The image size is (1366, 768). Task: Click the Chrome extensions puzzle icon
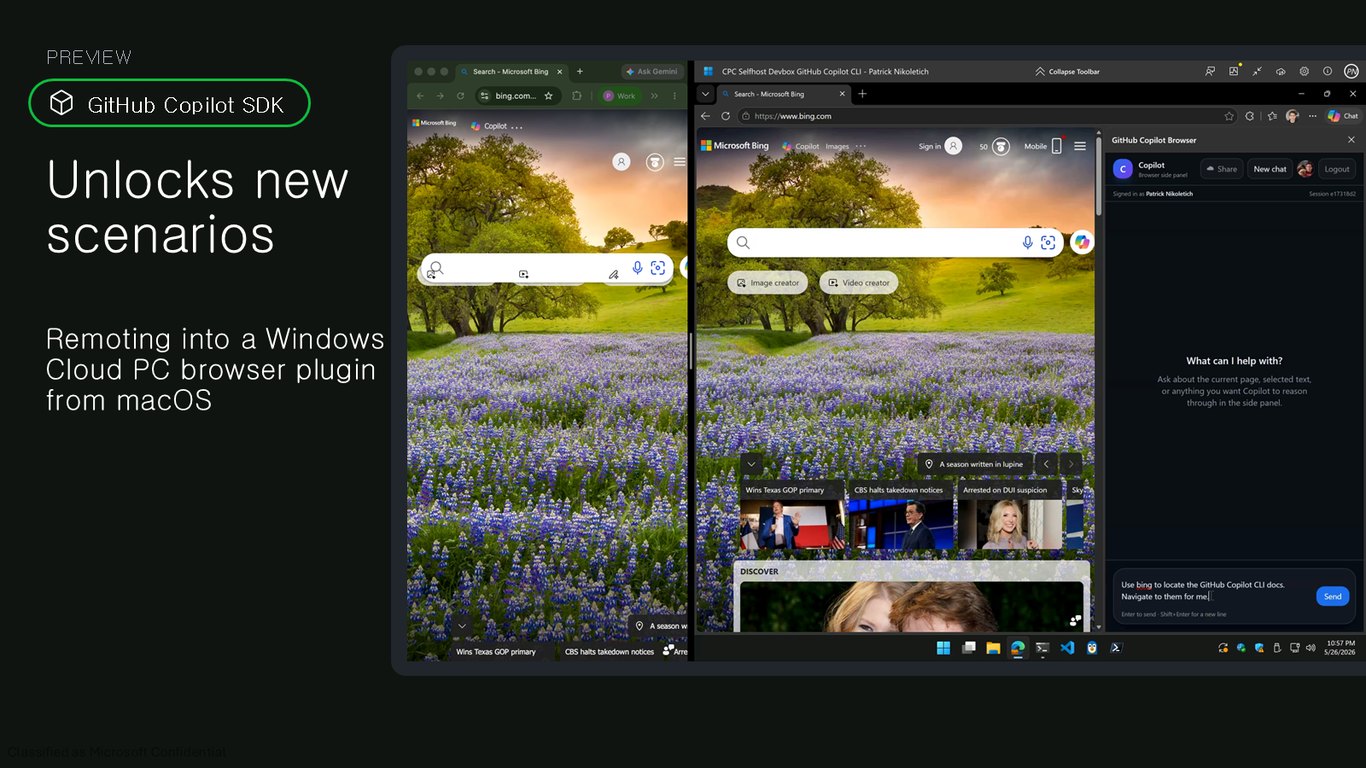(x=576, y=96)
